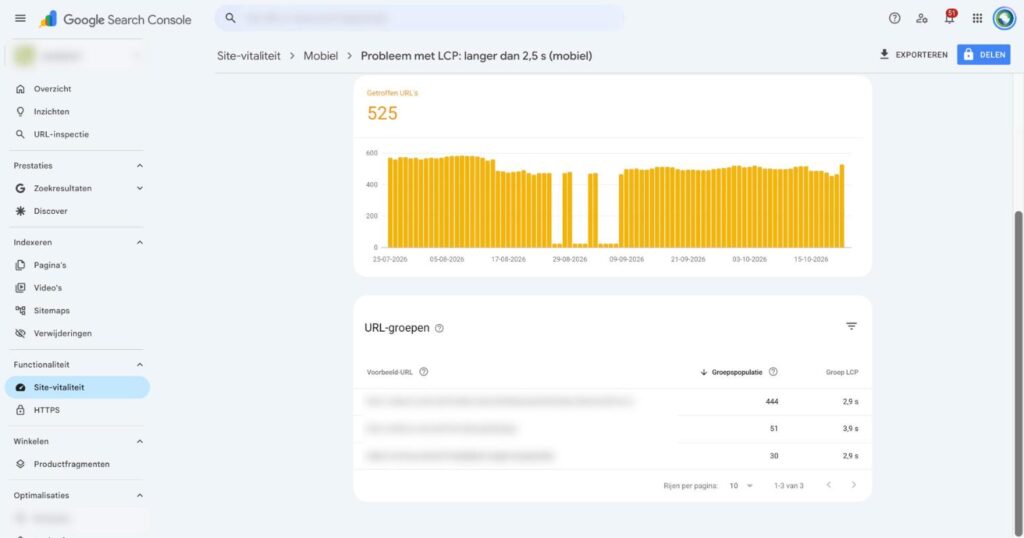
Task: Click the Exporteren download icon
Action: (884, 54)
